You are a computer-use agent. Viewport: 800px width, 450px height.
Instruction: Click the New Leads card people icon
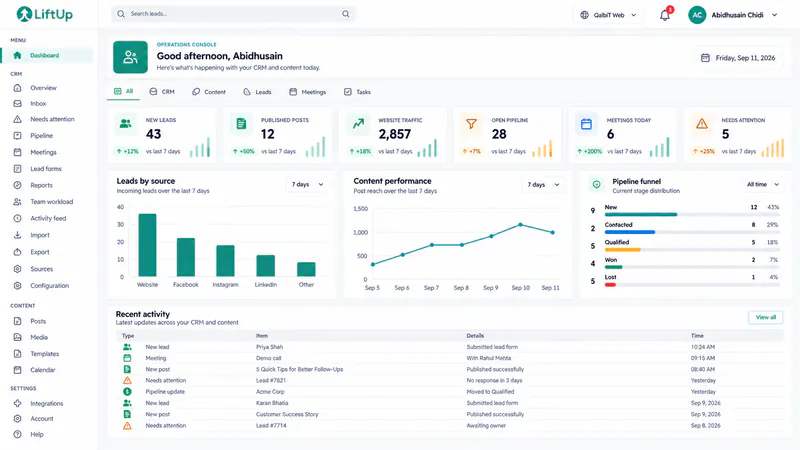[126, 124]
